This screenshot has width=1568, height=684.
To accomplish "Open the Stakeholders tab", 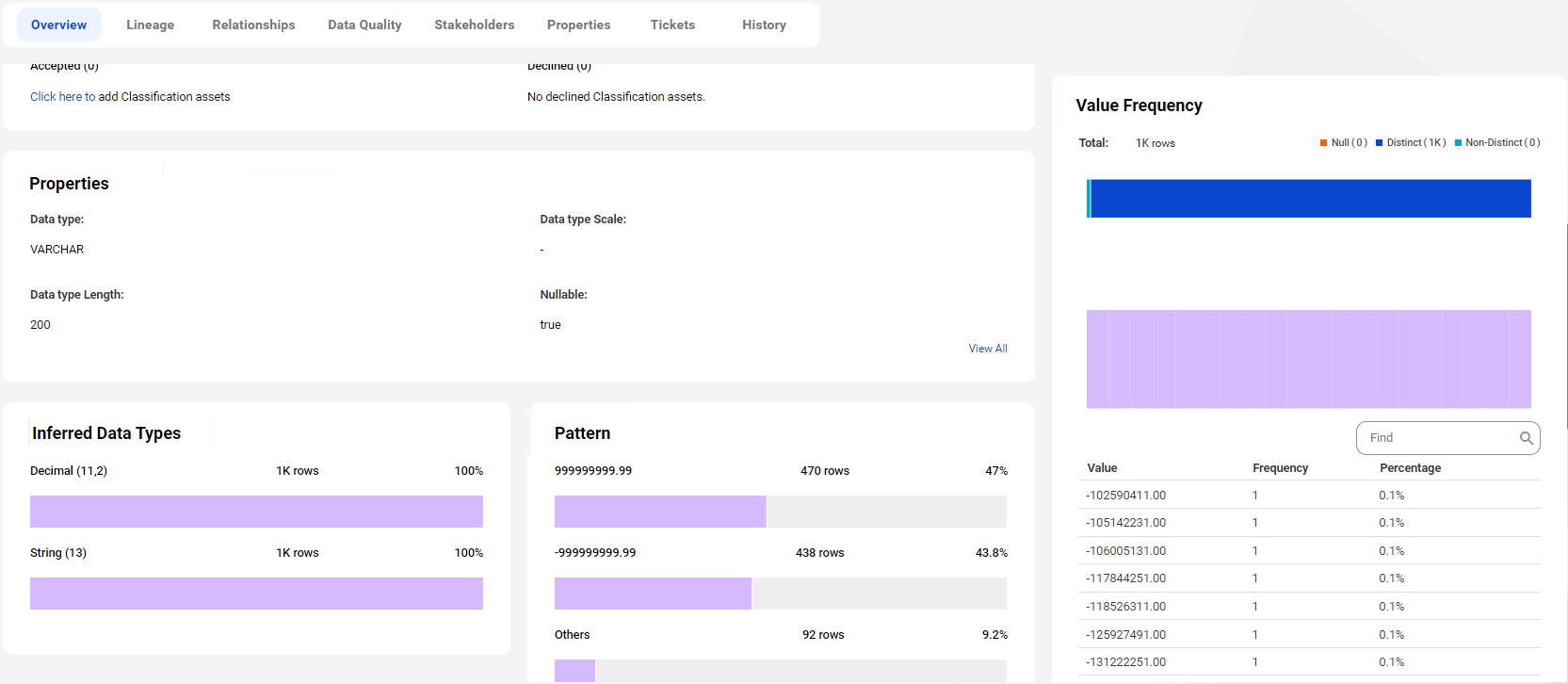I will (474, 24).
